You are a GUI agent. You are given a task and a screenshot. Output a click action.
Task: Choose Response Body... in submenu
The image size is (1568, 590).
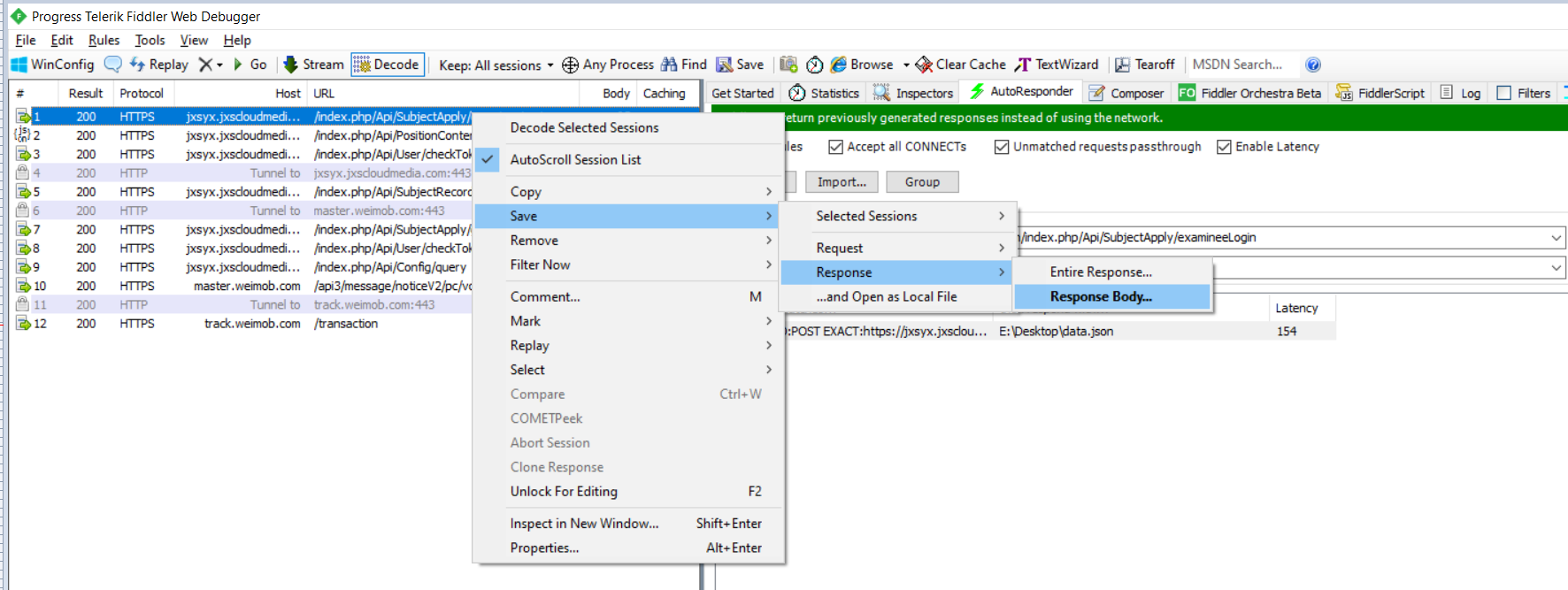[1112, 297]
